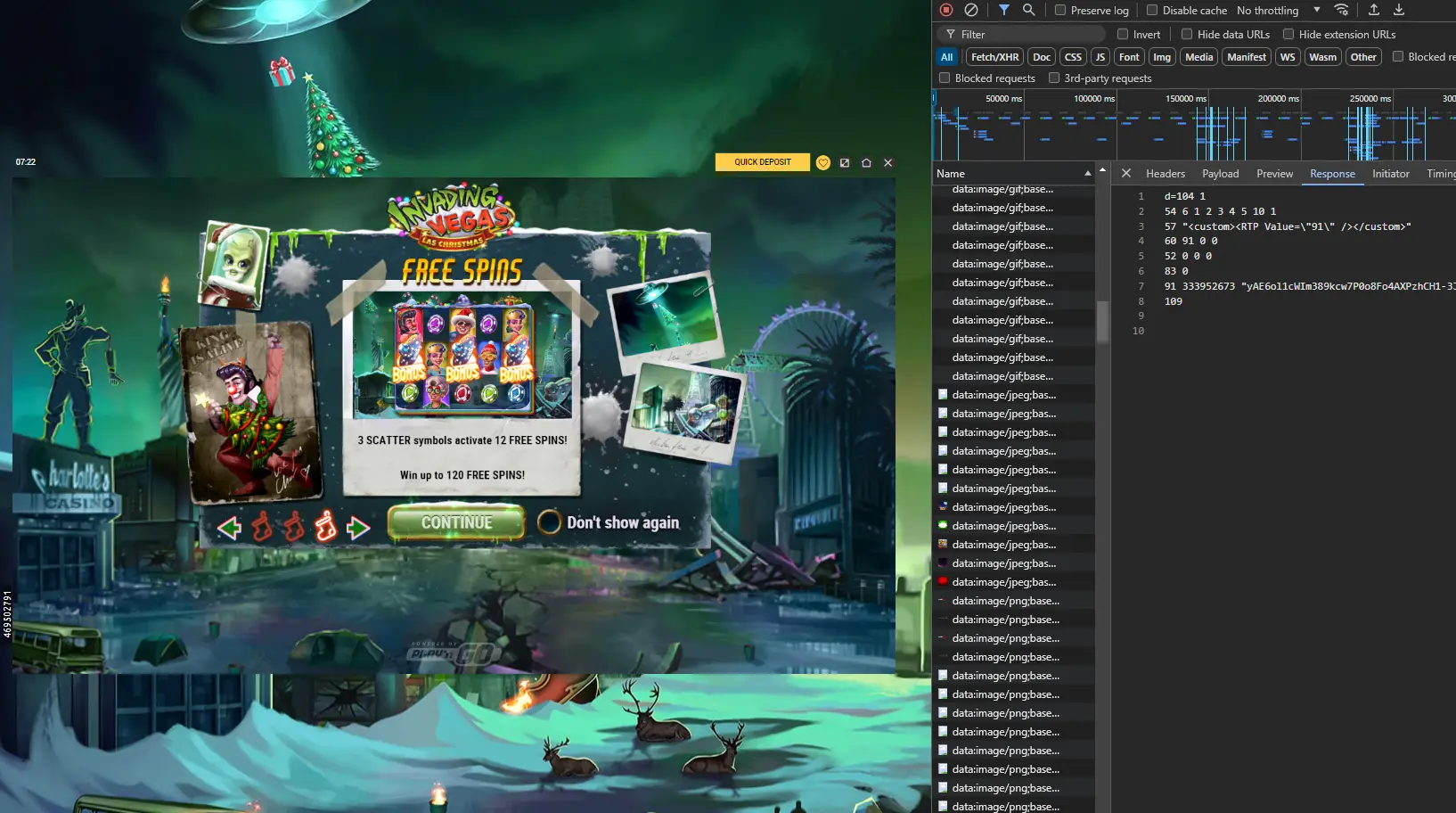Go to casino home icon

(866, 162)
